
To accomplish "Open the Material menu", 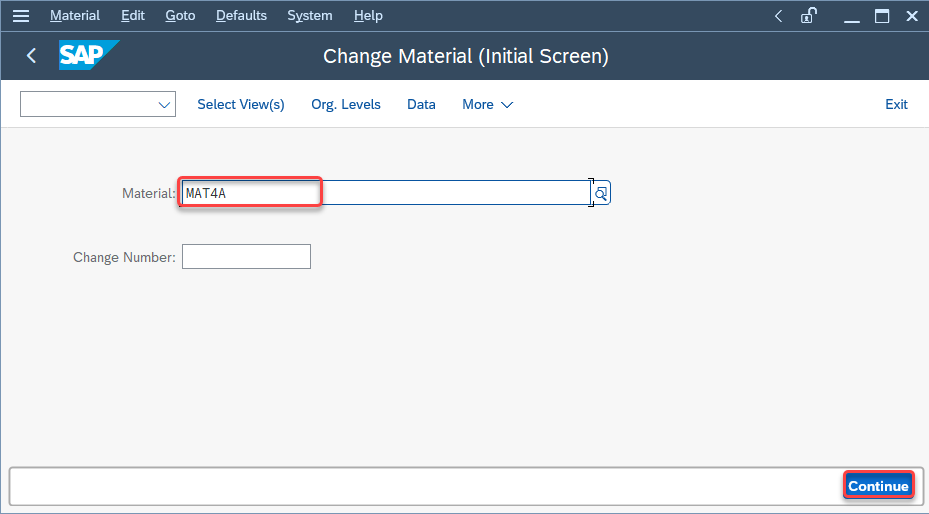I will coord(75,16).
